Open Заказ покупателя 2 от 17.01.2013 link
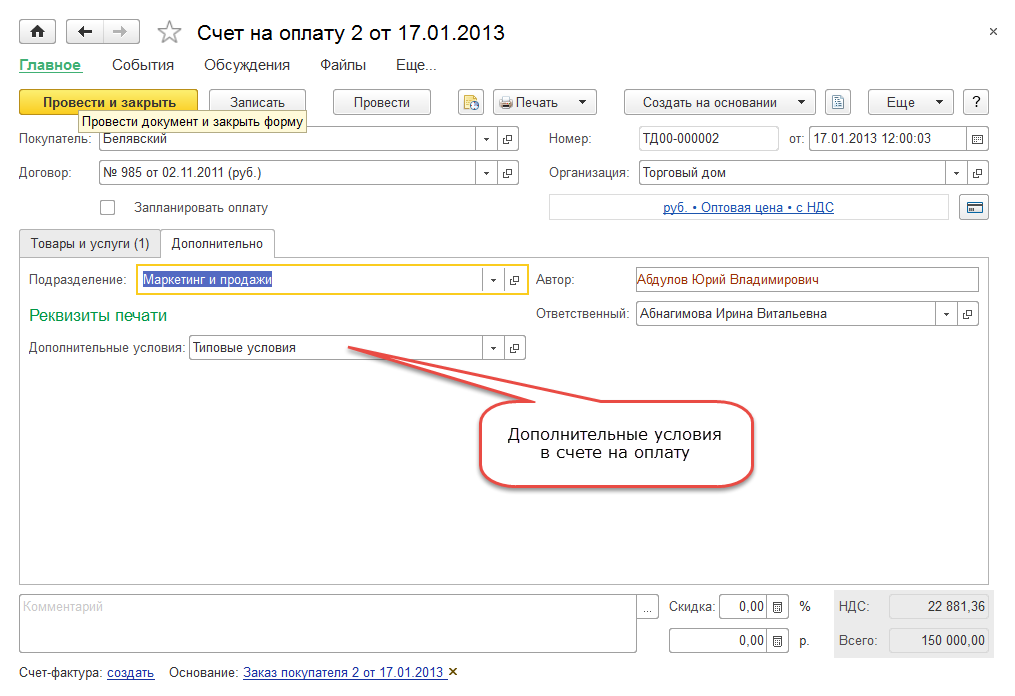 pyautogui.click(x=343, y=673)
